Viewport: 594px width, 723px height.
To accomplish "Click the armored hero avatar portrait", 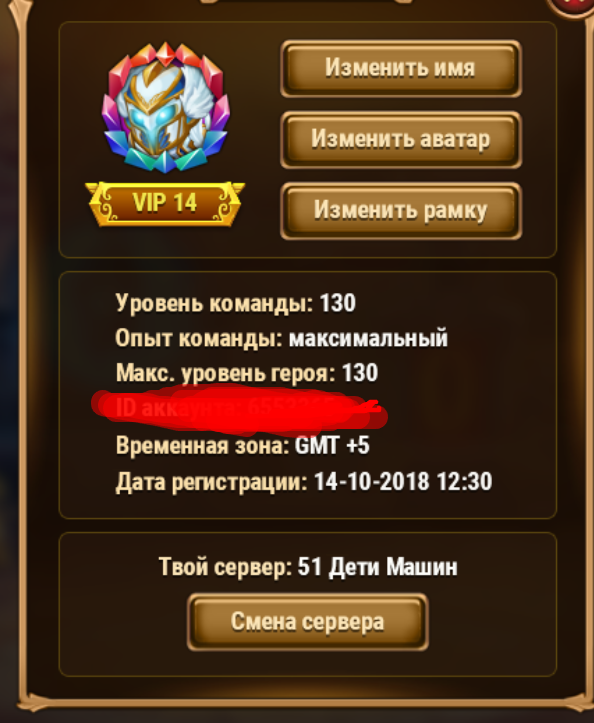I will (x=165, y=108).
